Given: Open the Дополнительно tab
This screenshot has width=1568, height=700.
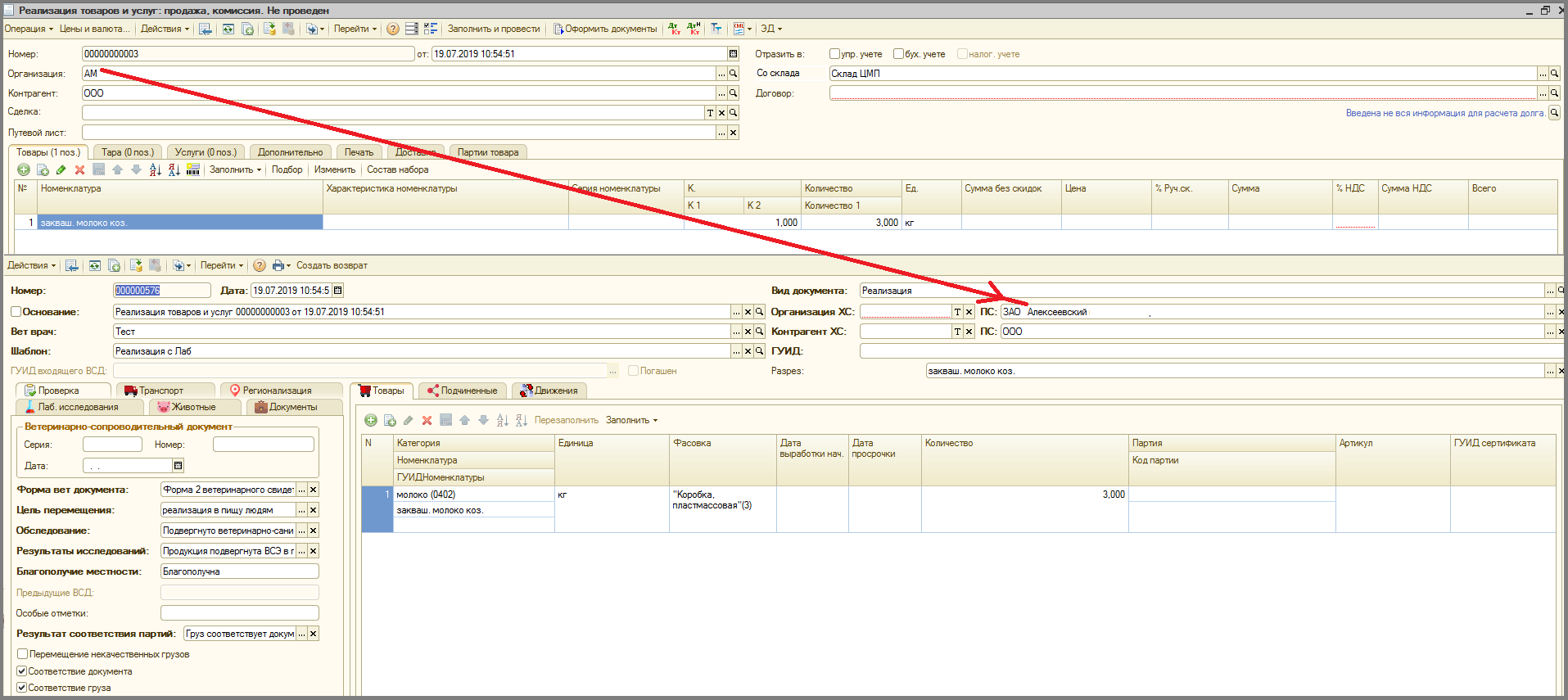Looking at the screenshot, I should (x=290, y=152).
